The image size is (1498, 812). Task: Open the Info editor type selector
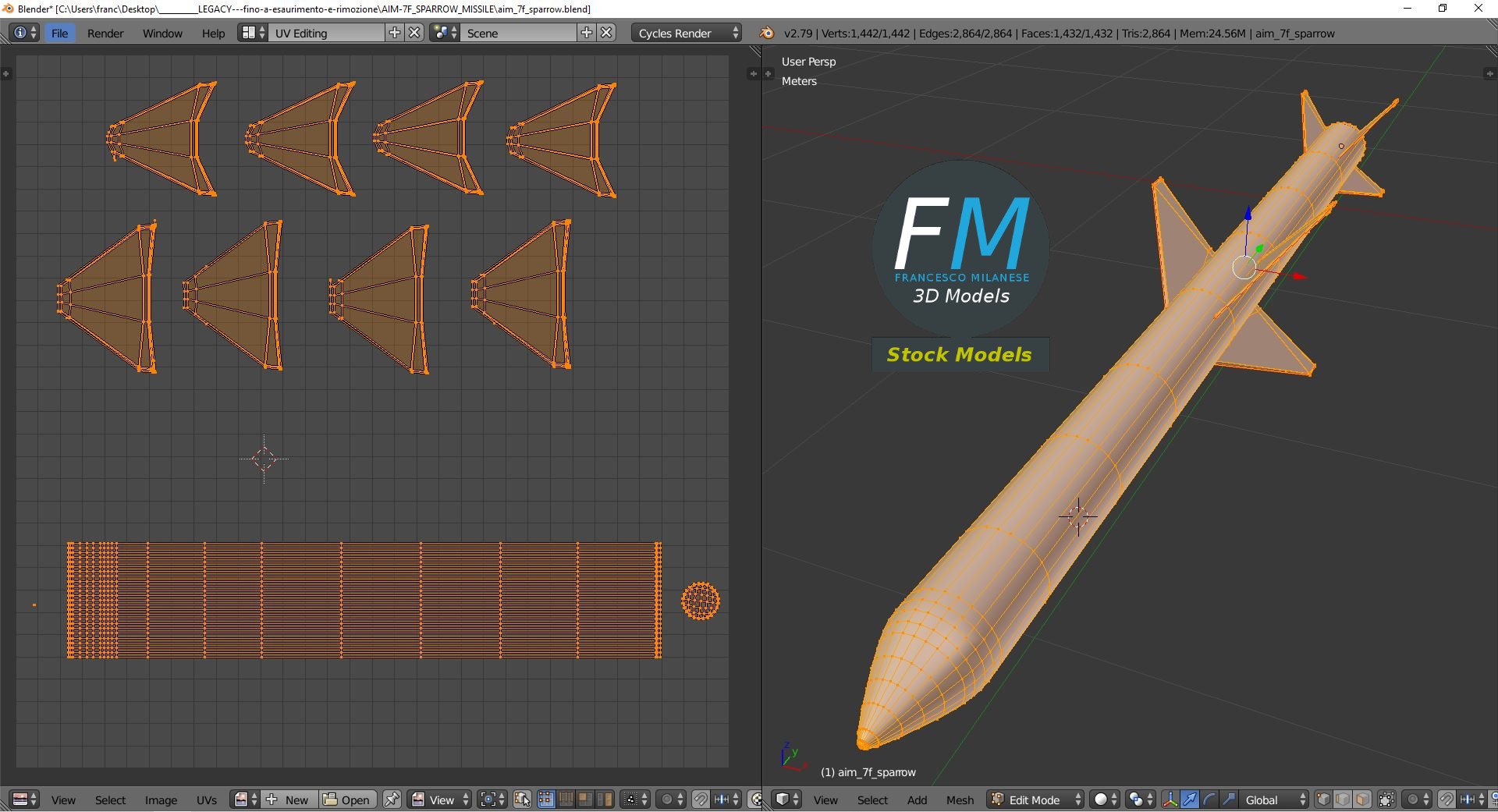pyautogui.click(x=24, y=33)
